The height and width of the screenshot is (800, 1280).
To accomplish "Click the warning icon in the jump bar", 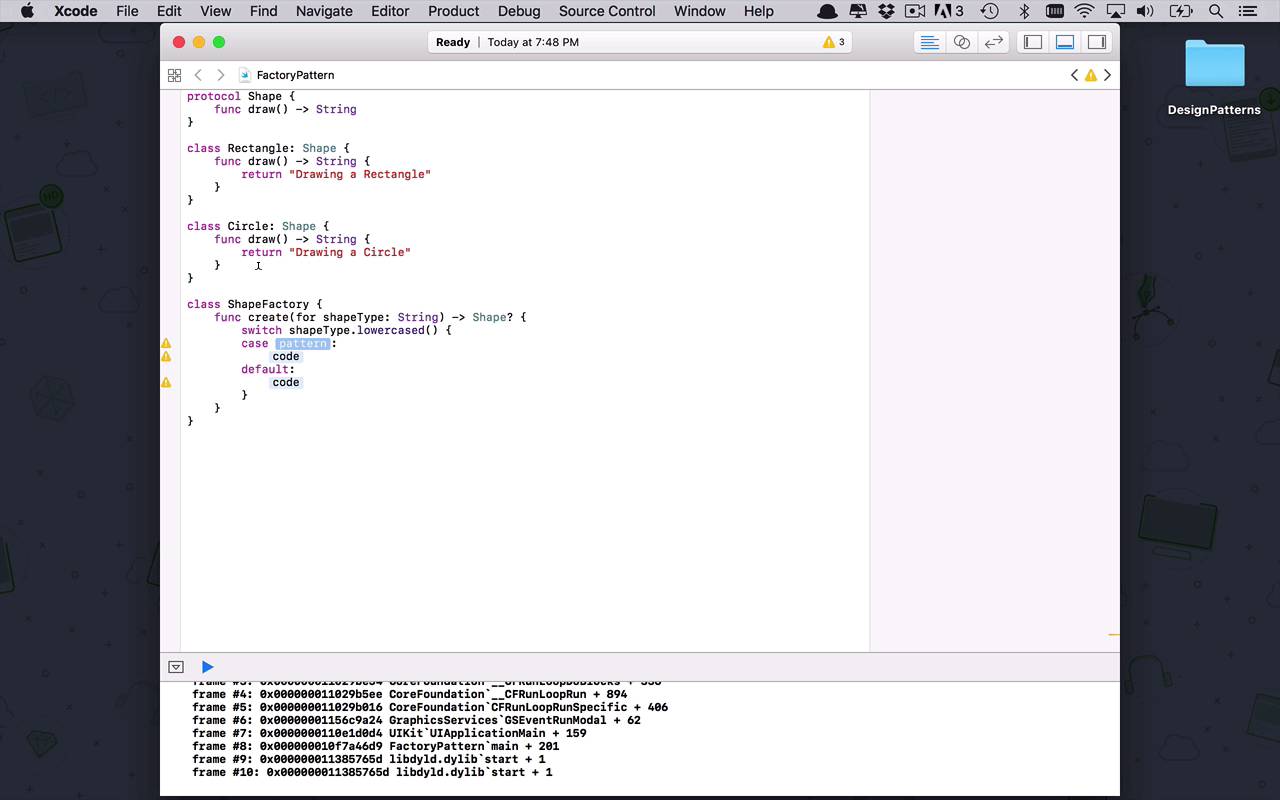I will click(x=1091, y=75).
